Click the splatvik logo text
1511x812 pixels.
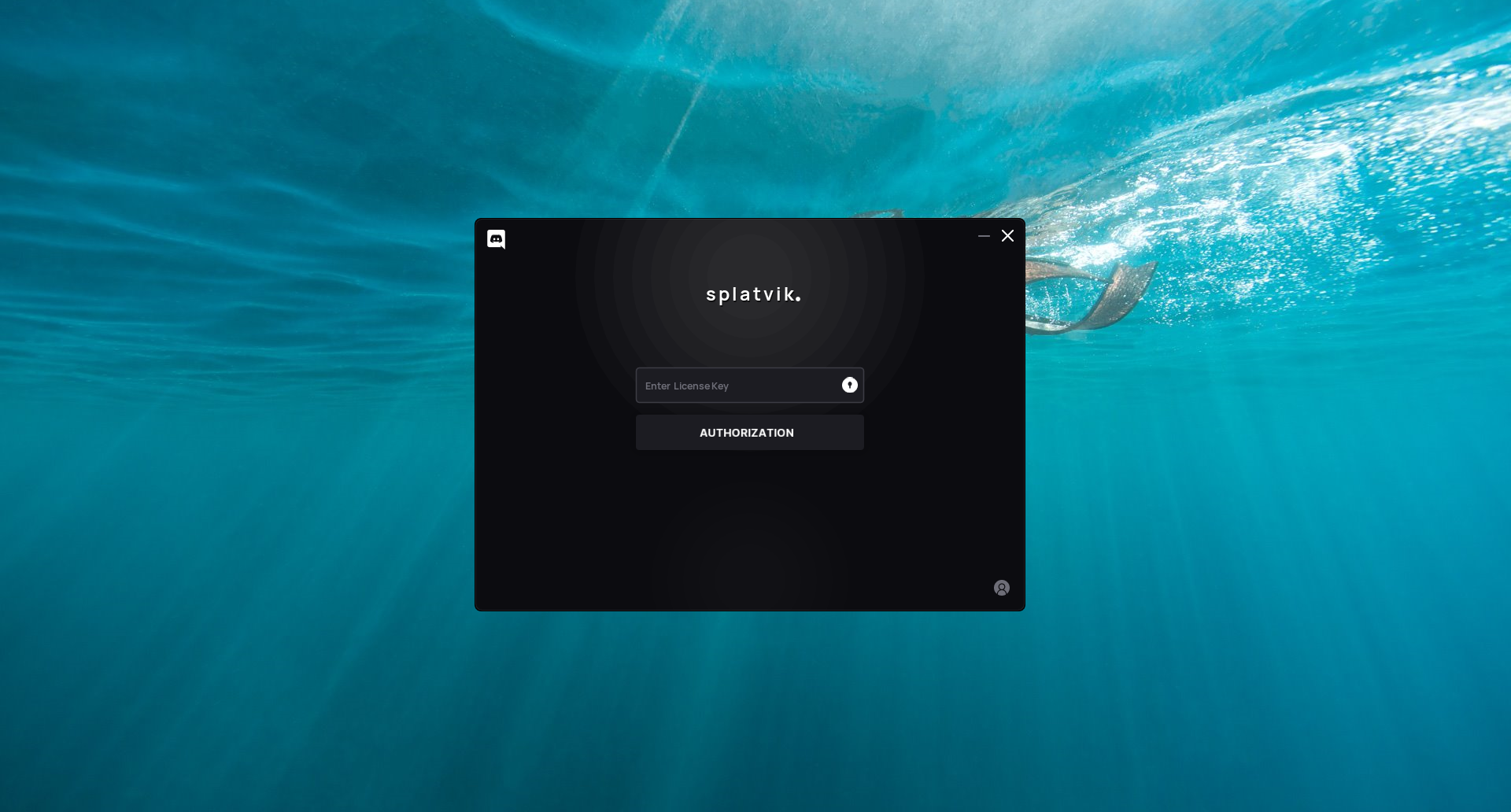click(753, 294)
